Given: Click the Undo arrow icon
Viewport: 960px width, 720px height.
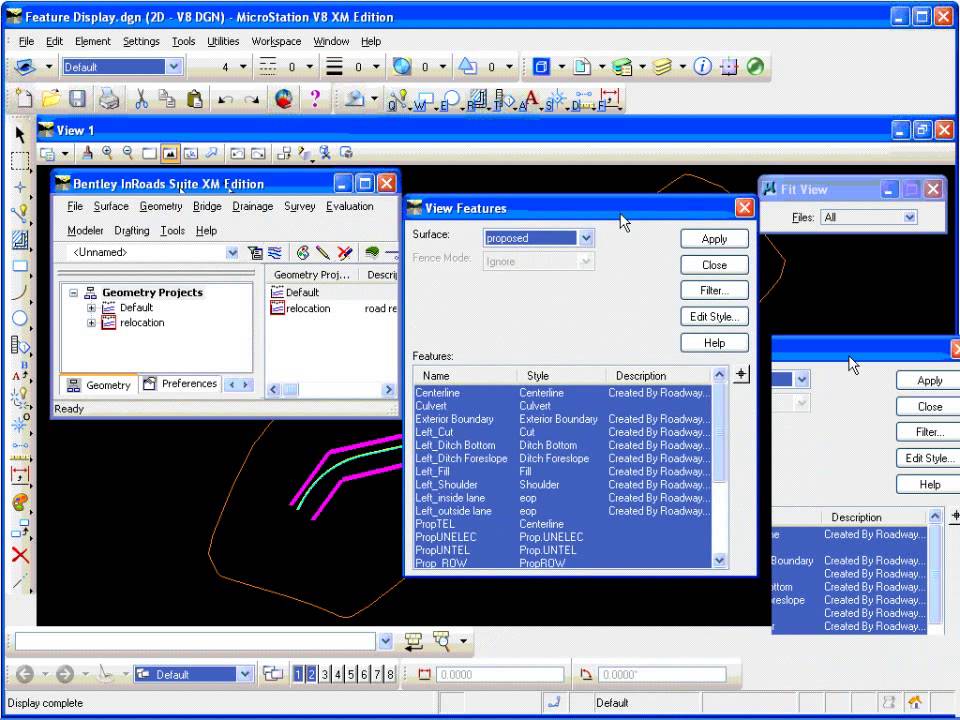Looking at the screenshot, I should coord(225,100).
